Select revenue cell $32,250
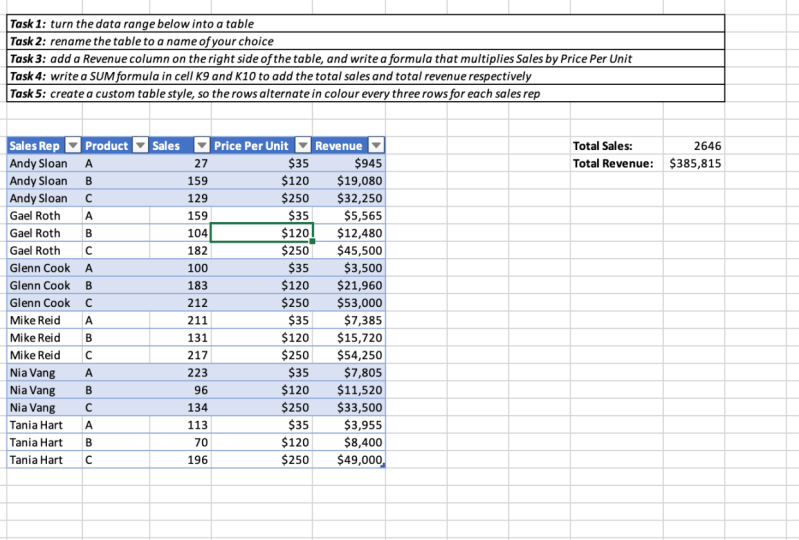The image size is (799, 540). pyautogui.click(x=349, y=198)
